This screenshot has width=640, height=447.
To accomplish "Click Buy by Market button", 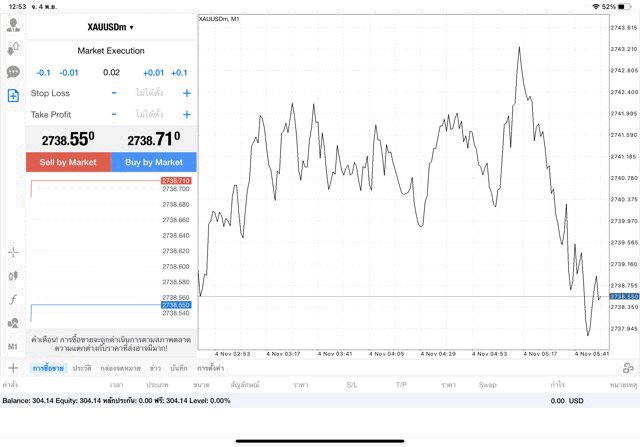I will coord(154,162).
